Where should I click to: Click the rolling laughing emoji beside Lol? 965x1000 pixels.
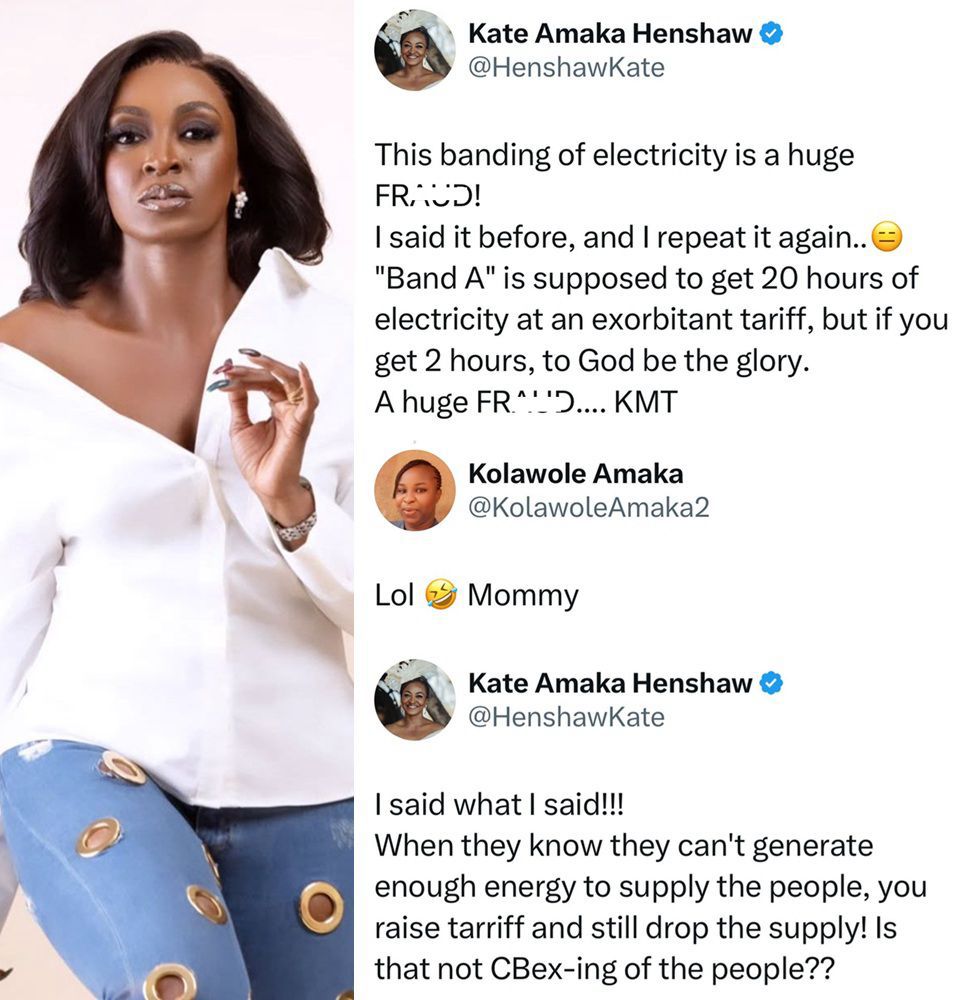(x=440, y=596)
